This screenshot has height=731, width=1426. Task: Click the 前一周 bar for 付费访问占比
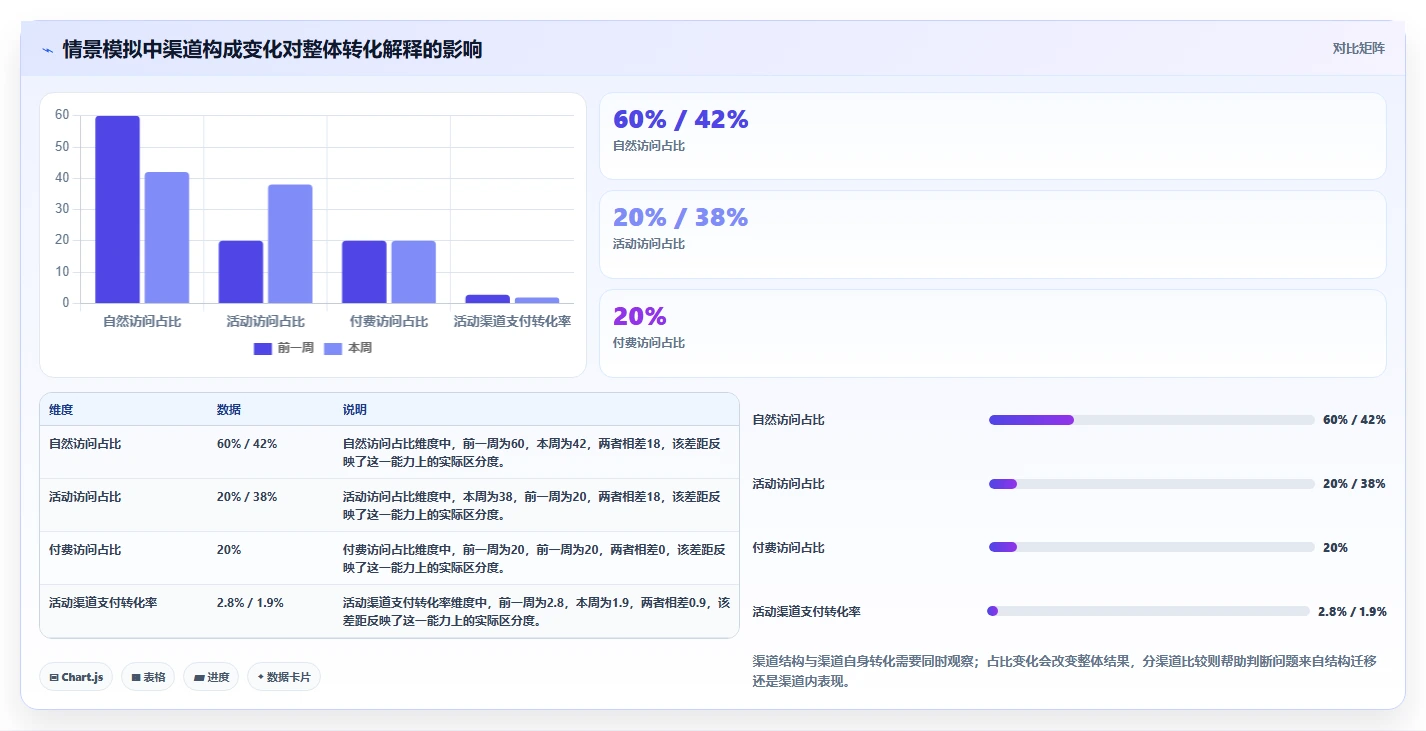[364, 272]
